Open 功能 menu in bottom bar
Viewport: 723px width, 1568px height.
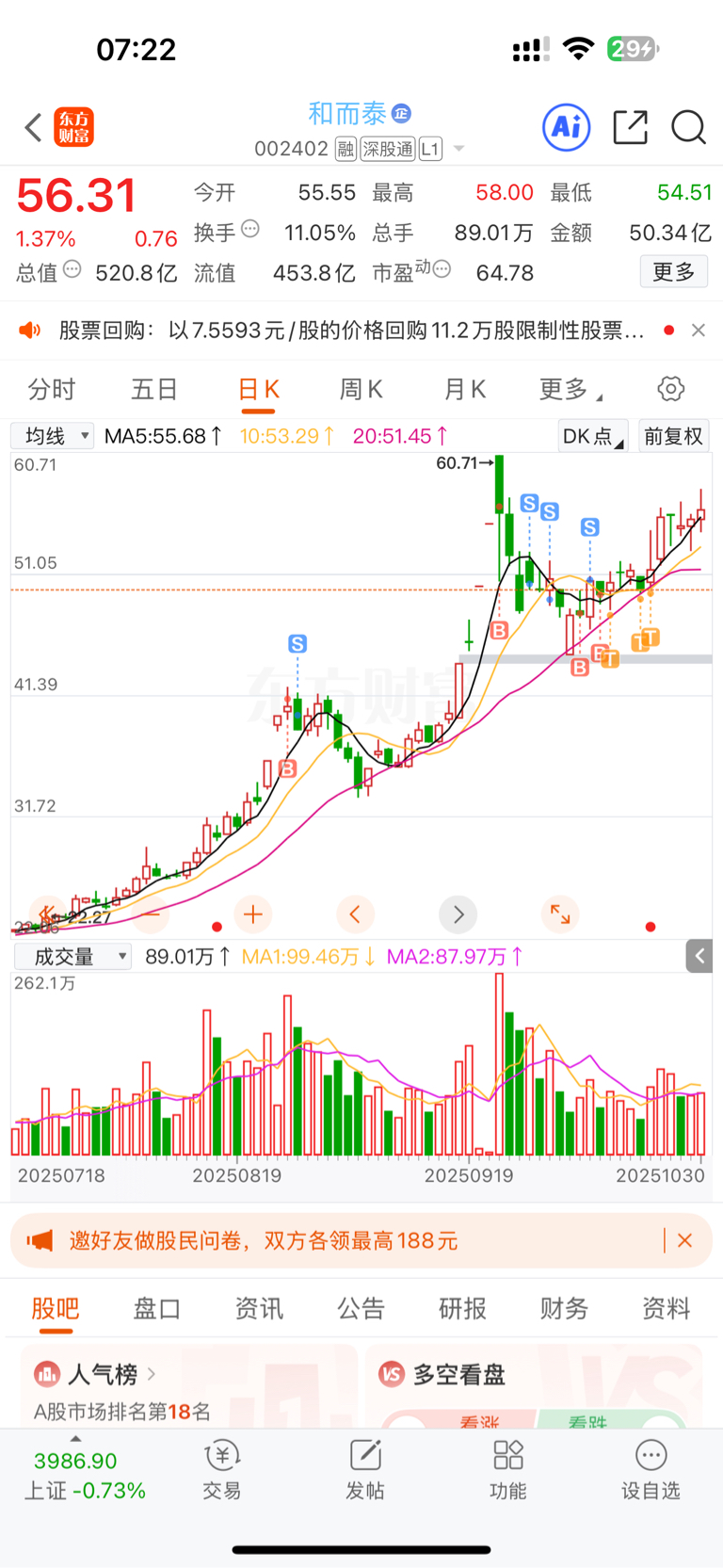click(508, 1471)
